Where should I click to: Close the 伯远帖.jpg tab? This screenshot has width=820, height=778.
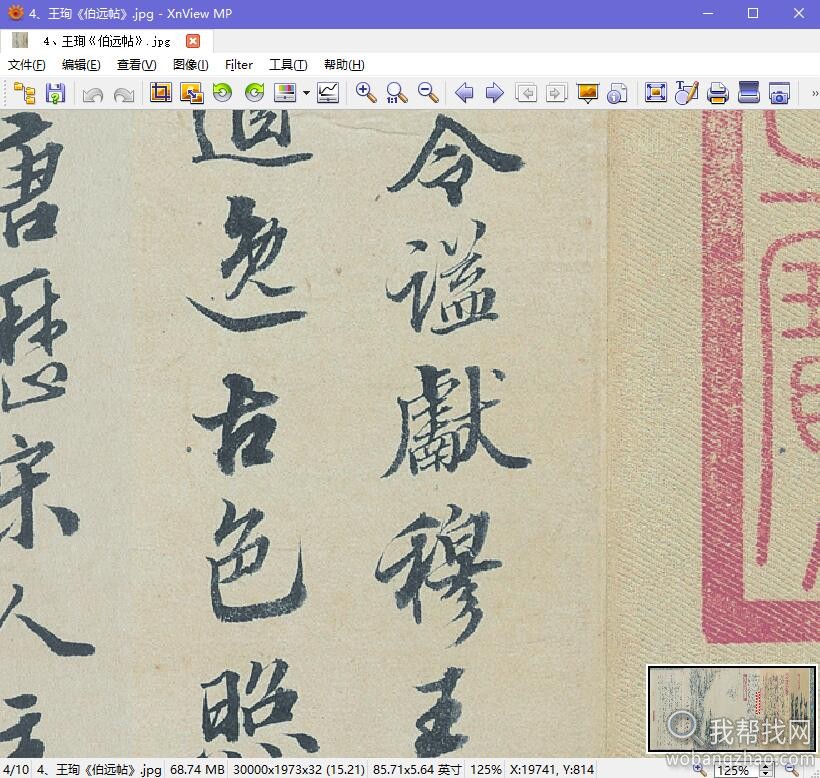[193, 41]
